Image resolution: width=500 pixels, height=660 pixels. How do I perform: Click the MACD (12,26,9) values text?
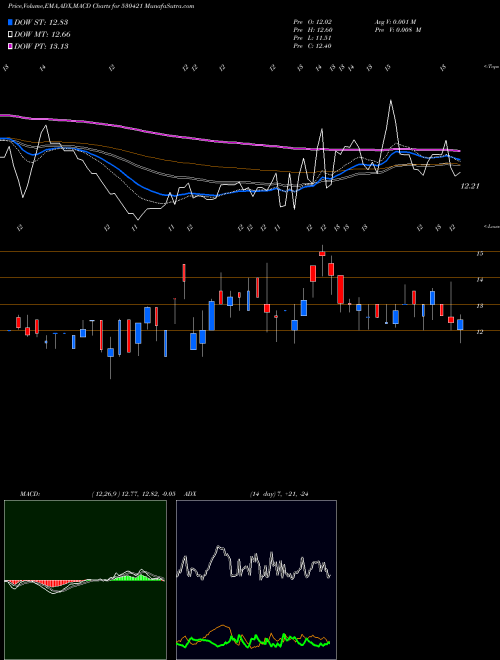pyautogui.click(x=133, y=494)
